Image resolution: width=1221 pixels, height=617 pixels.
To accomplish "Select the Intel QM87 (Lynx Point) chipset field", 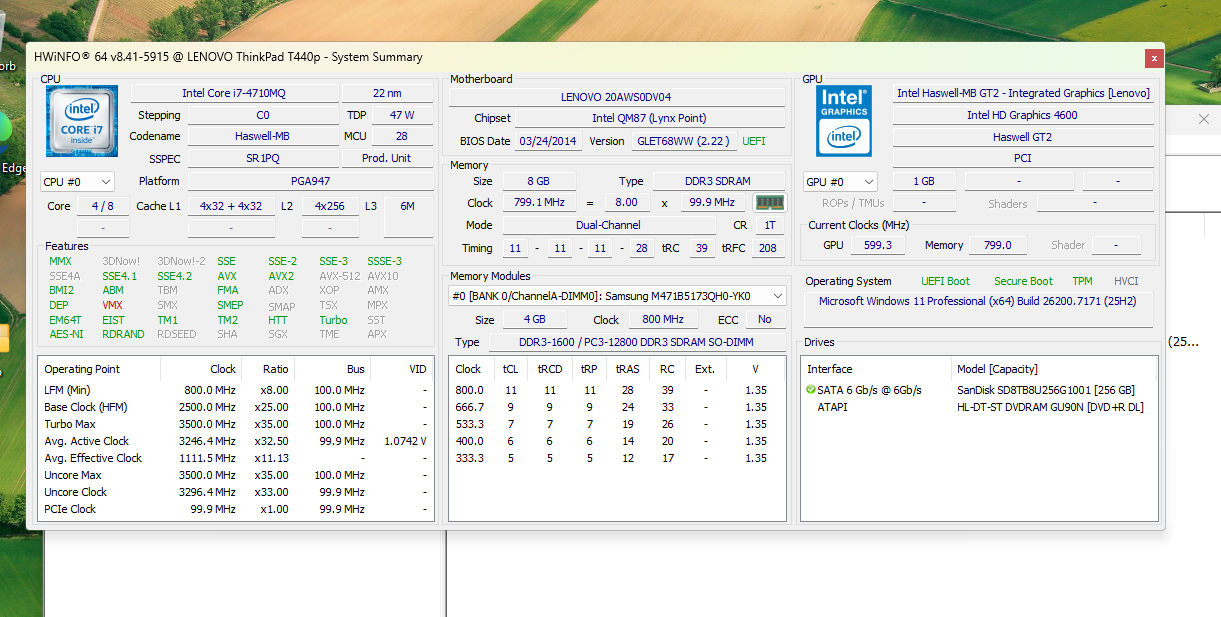I will 649,118.
